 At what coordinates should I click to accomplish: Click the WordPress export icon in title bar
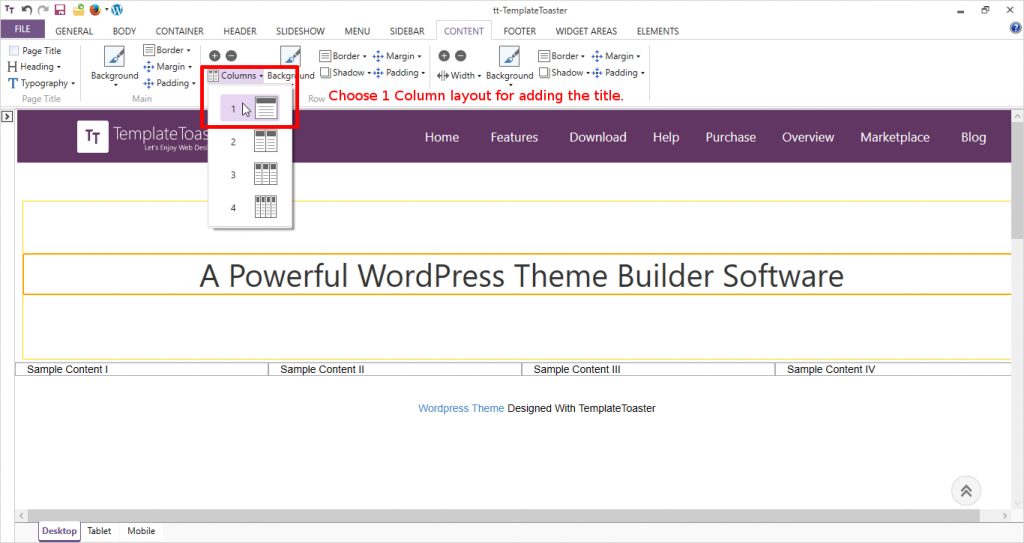point(117,10)
